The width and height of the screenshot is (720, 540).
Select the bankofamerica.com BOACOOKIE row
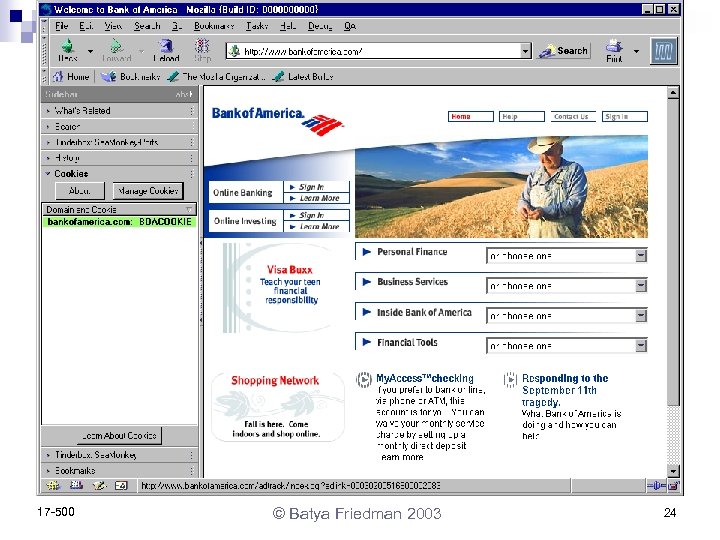point(119,222)
